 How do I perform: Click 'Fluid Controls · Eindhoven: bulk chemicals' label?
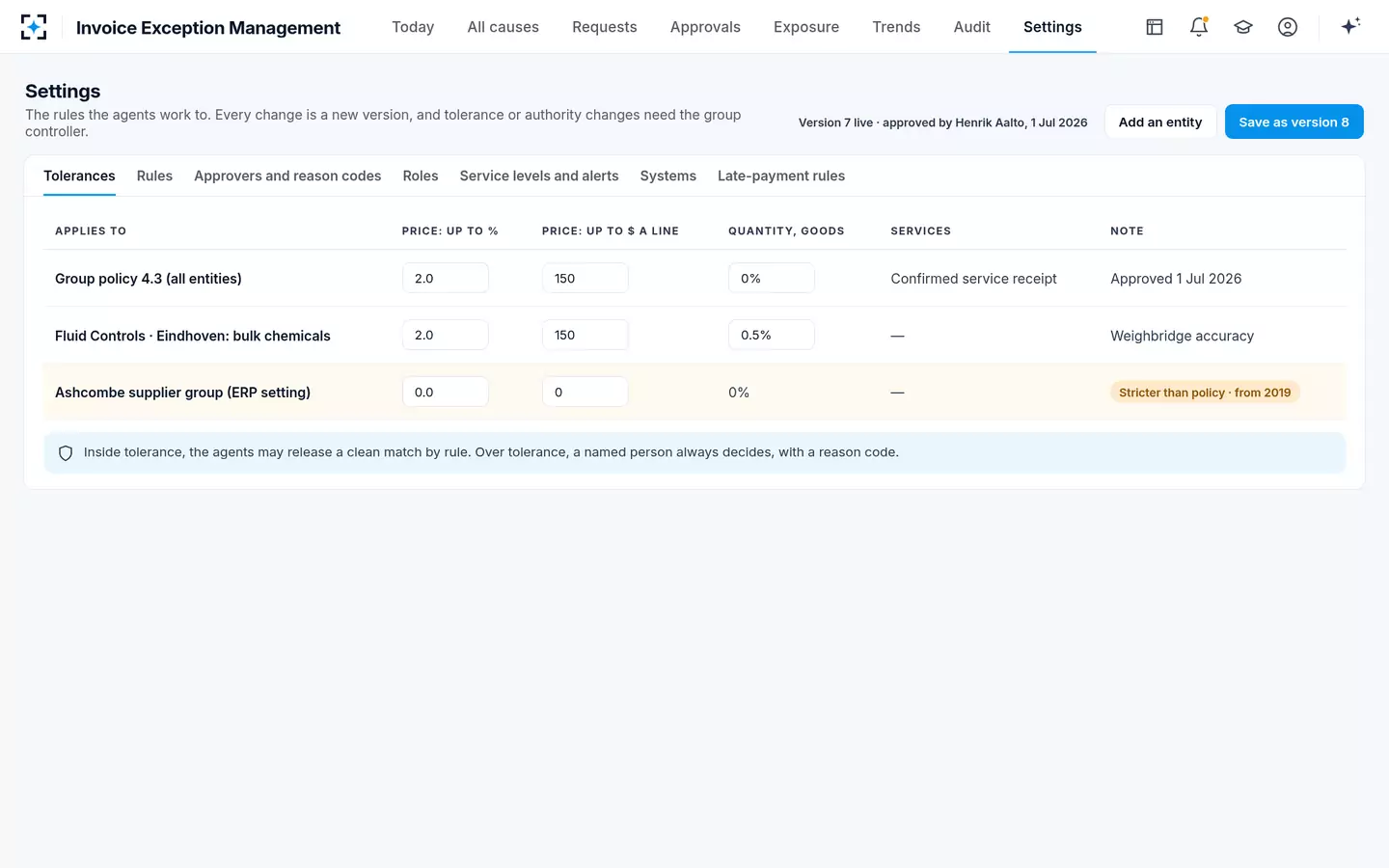click(x=193, y=336)
